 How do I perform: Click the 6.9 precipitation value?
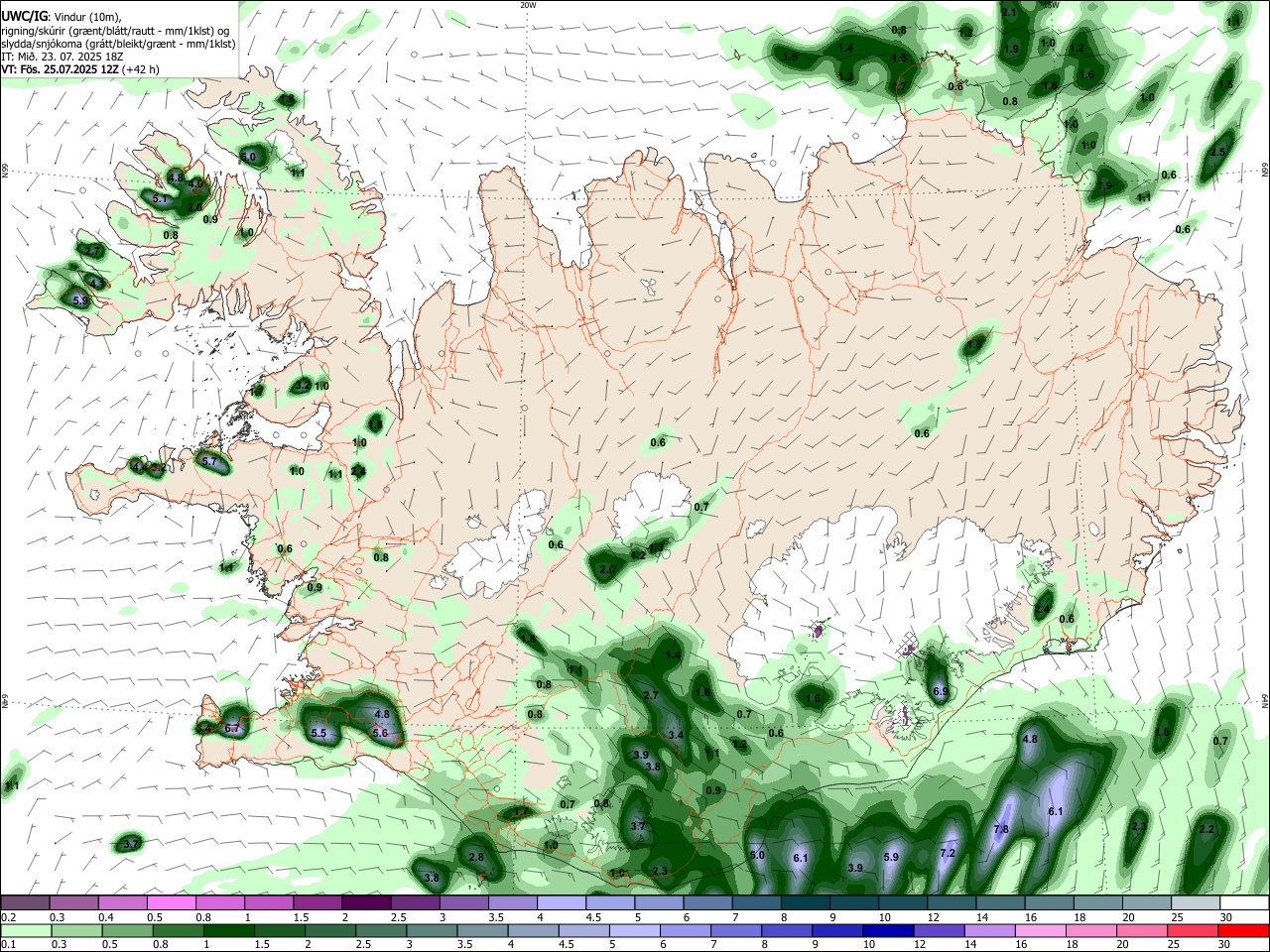pos(941,691)
